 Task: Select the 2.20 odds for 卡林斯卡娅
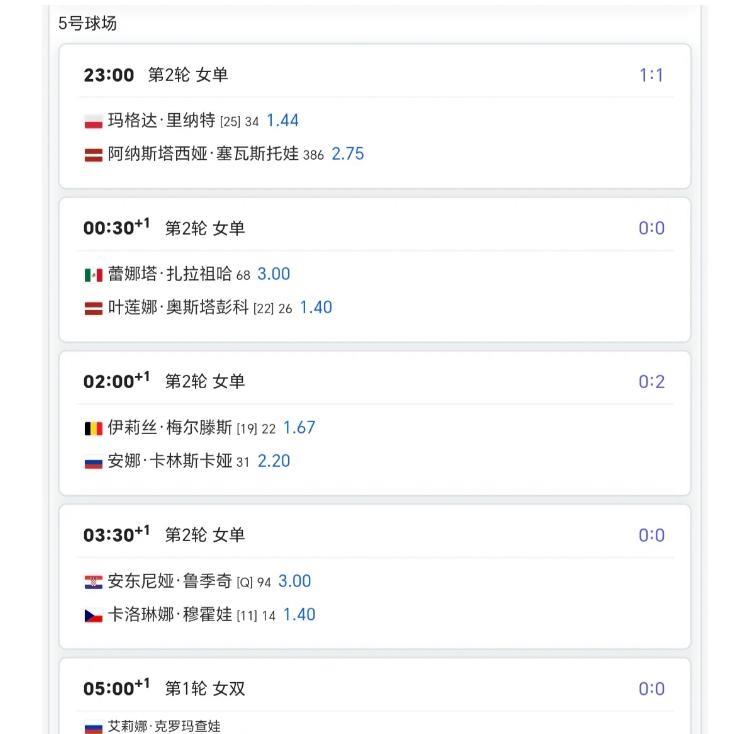coord(274,462)
